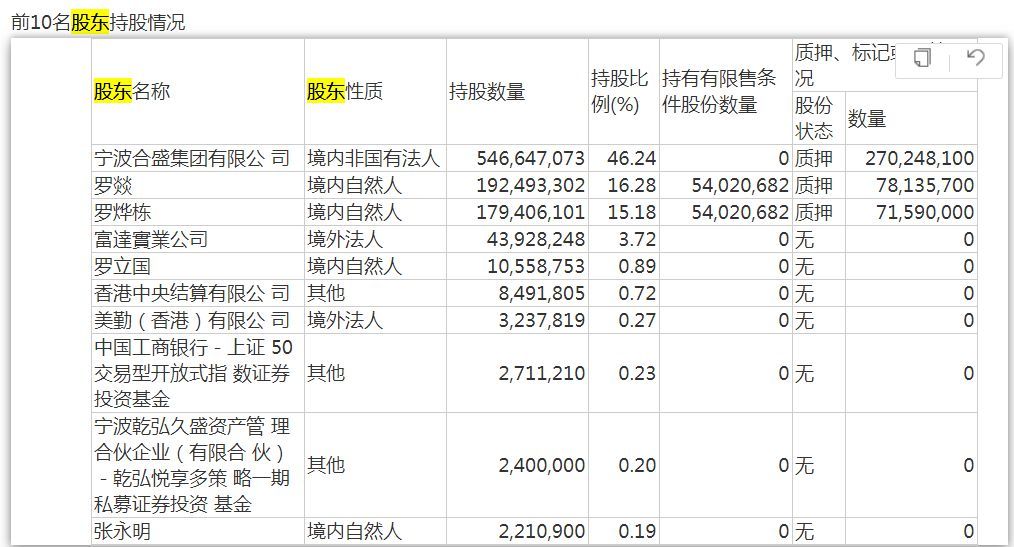Click share count 10,558,753
The image size is (1014, 547).
pos(535,266)
